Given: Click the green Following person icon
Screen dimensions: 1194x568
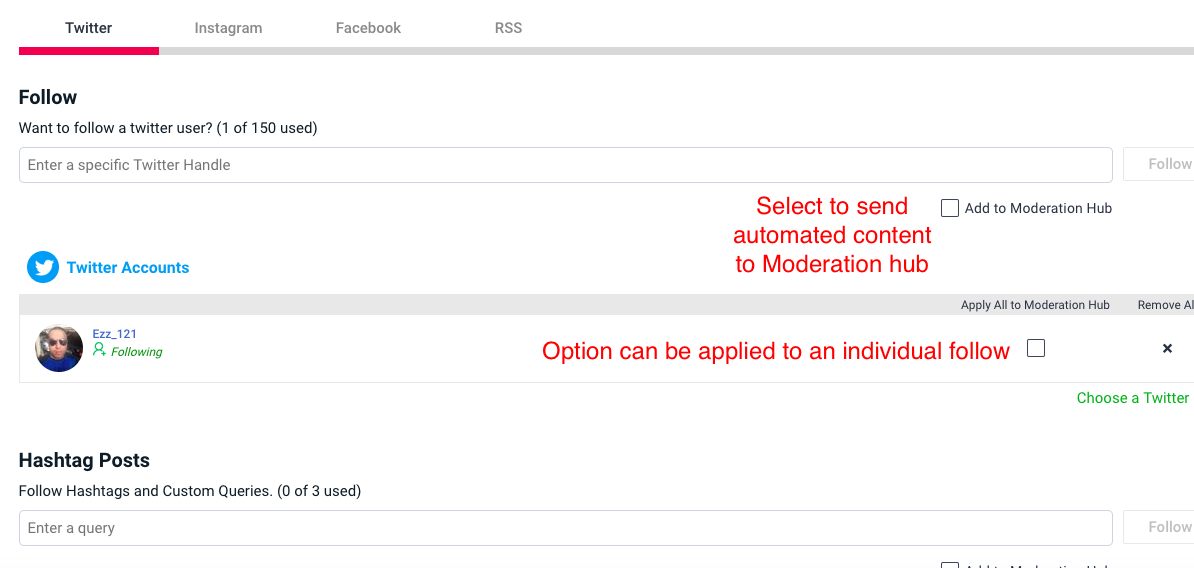Looking at the screenshot, I should (x=99, y=350).
